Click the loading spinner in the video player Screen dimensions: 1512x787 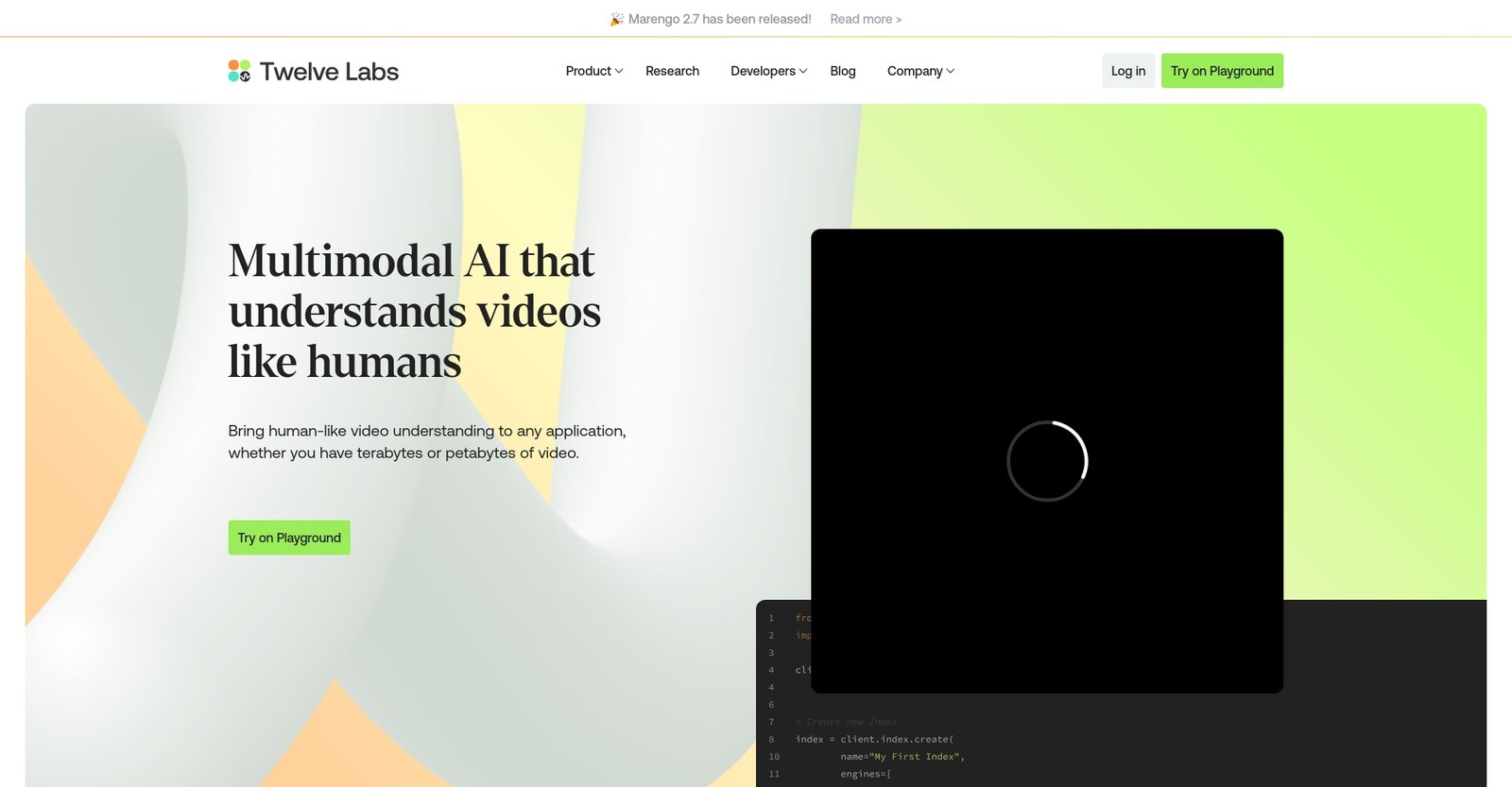[1047, 461]
